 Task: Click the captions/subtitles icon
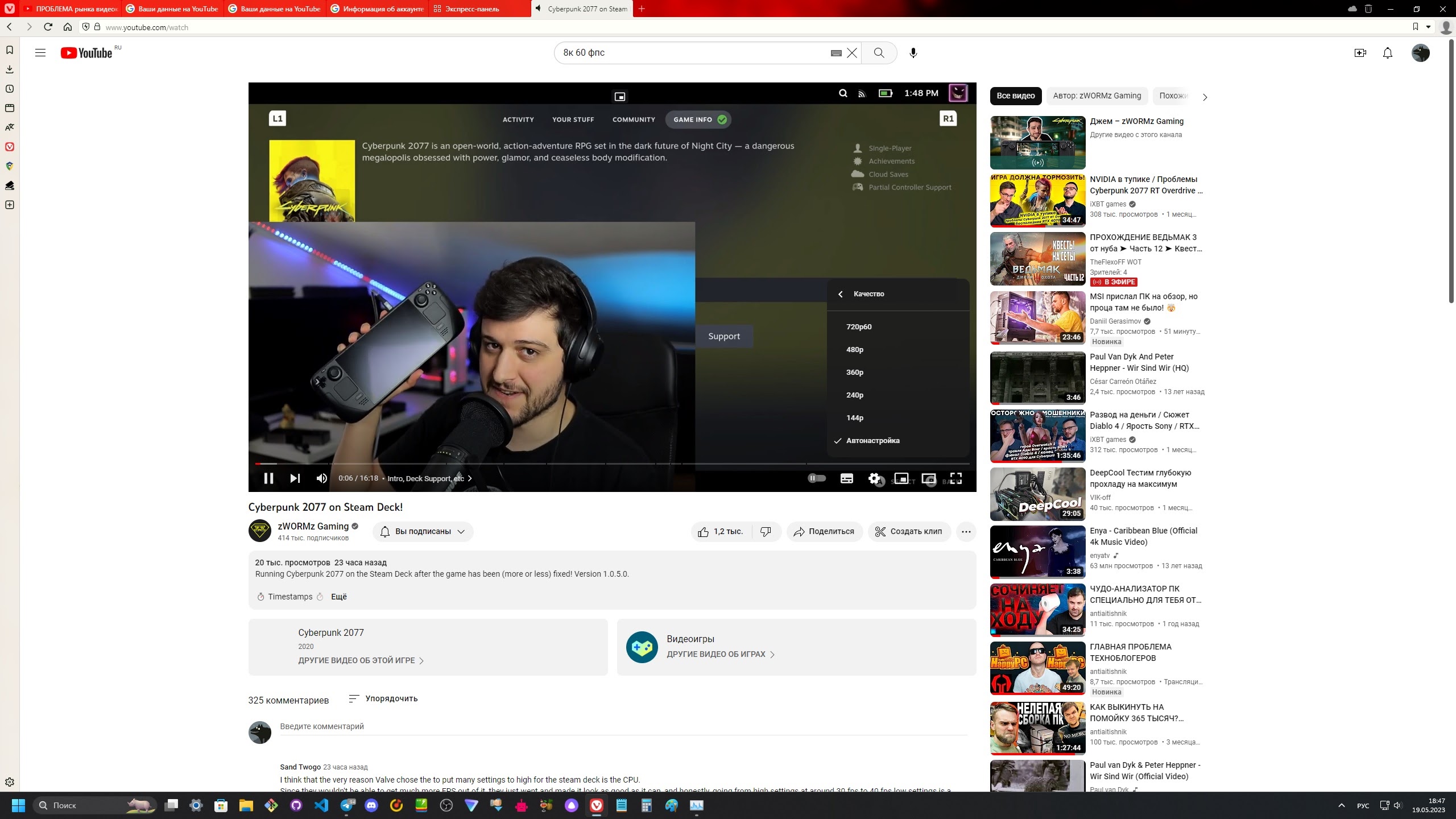[846, 478]
